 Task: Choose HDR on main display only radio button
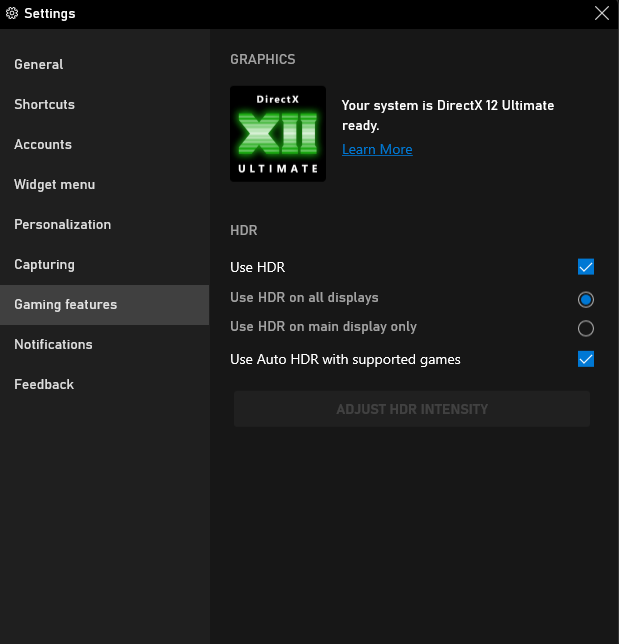point(586,328)
